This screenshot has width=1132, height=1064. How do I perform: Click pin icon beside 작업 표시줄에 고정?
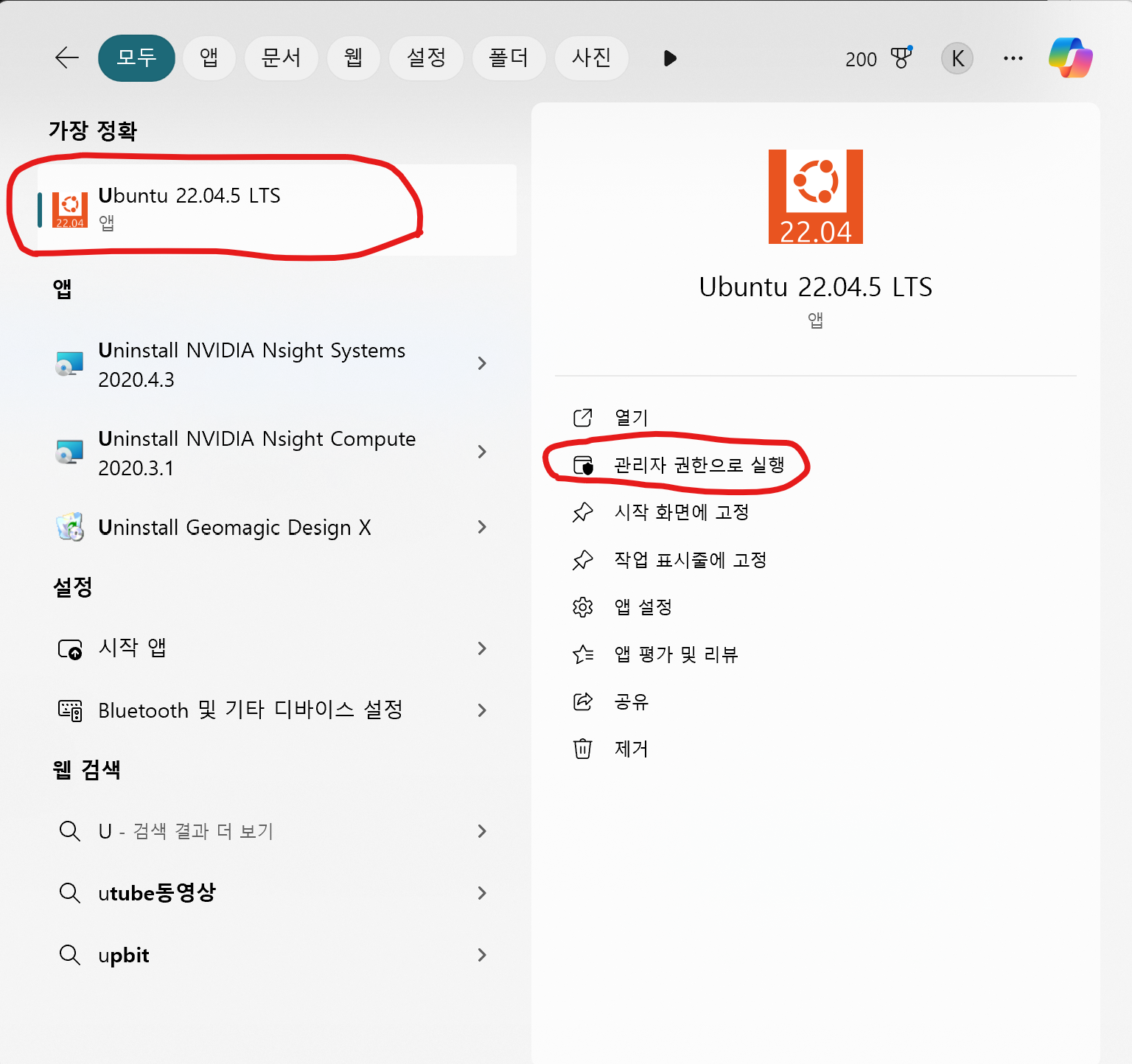click(583, 560)
